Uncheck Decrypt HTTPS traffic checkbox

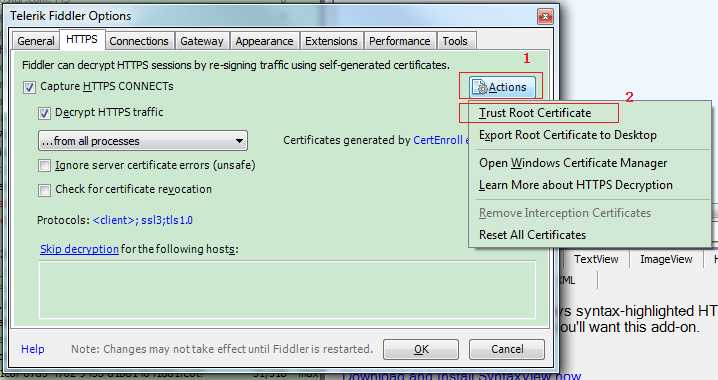(44, 113)
